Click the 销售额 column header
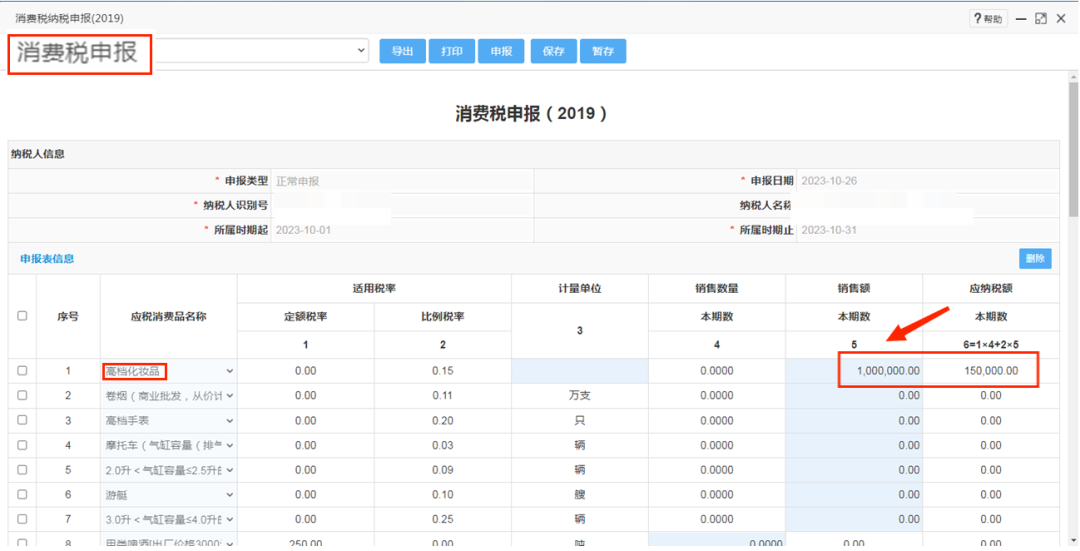Image resolution: width=1080 pixels, height=551 pixels. click(854, 289)
